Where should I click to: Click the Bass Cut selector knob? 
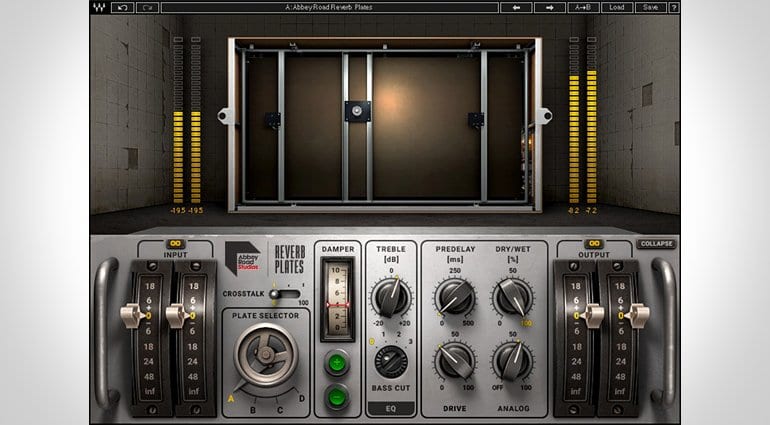pos(391,362)
